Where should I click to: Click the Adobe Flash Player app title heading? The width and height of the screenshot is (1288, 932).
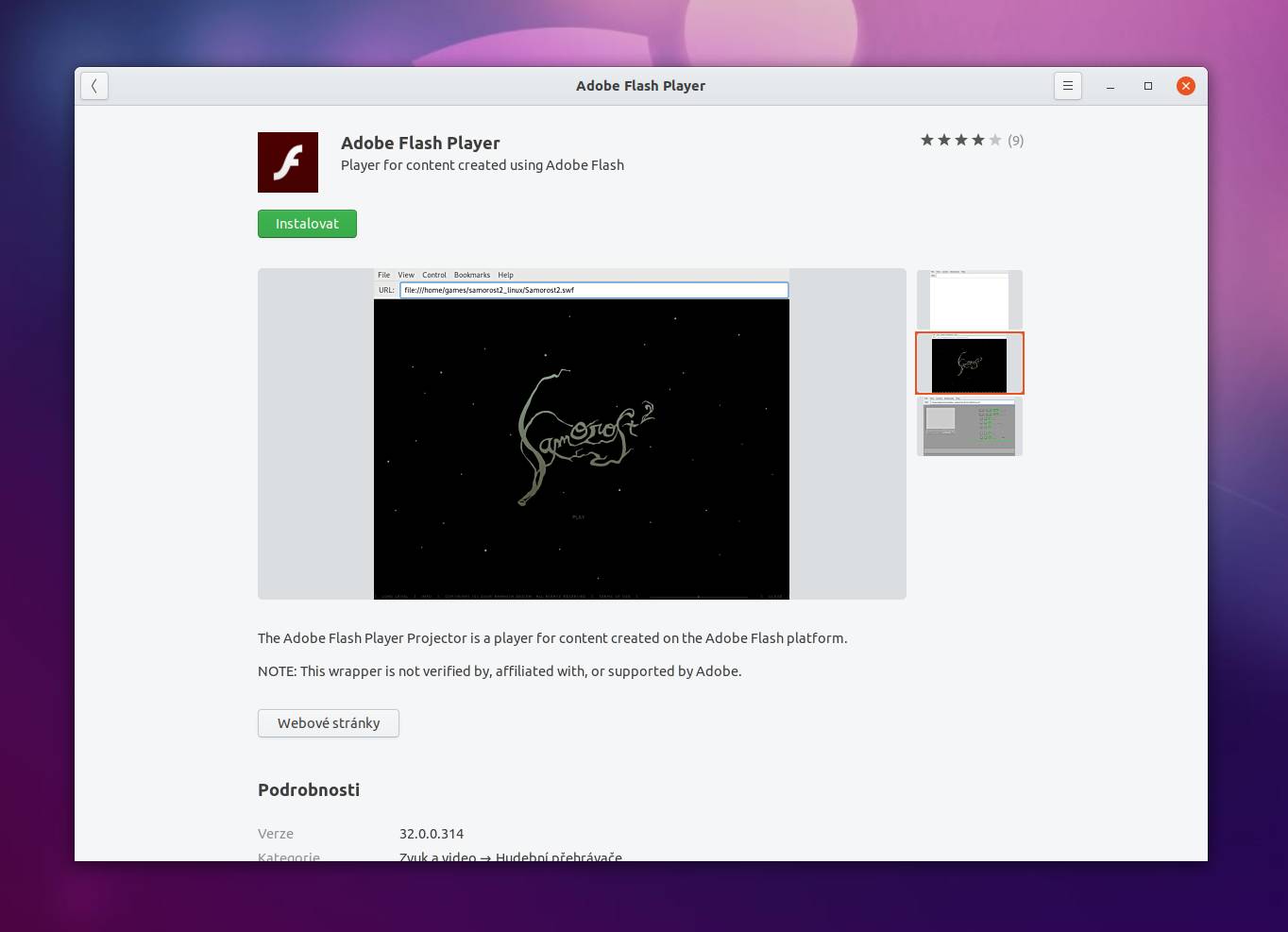pos(420,143)
